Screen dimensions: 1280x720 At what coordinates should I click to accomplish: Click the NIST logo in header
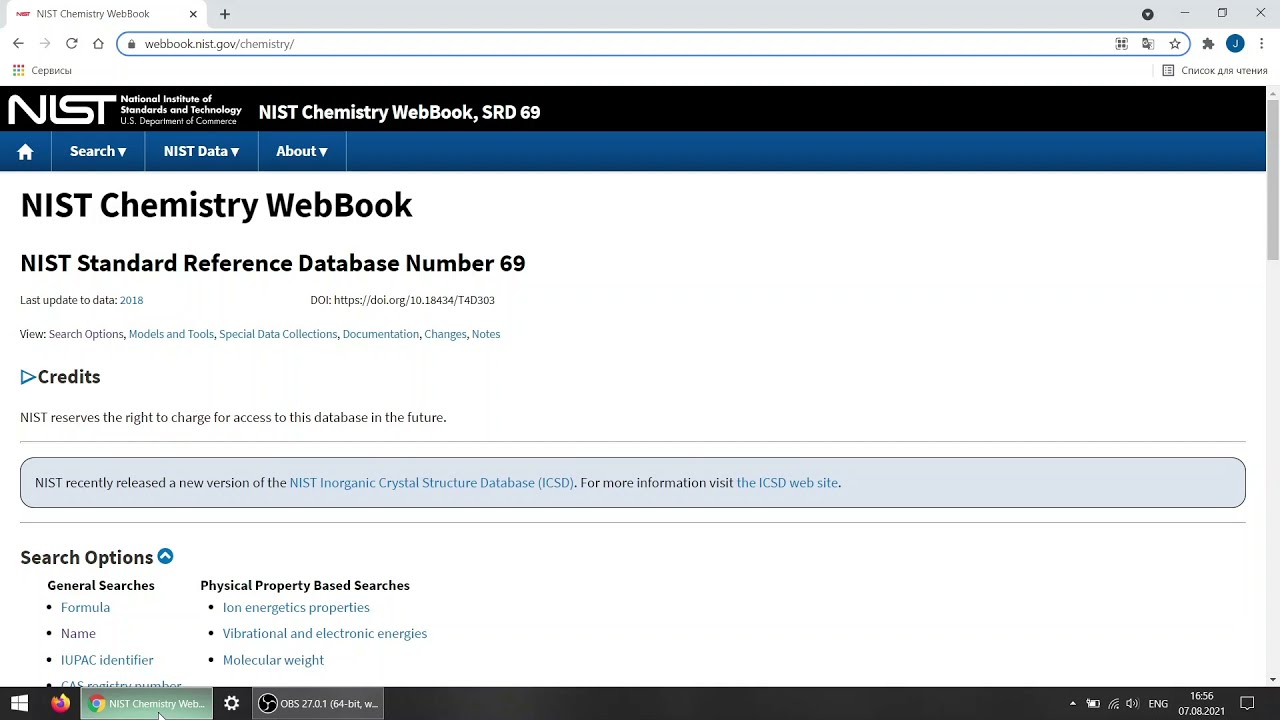[125, 110]
